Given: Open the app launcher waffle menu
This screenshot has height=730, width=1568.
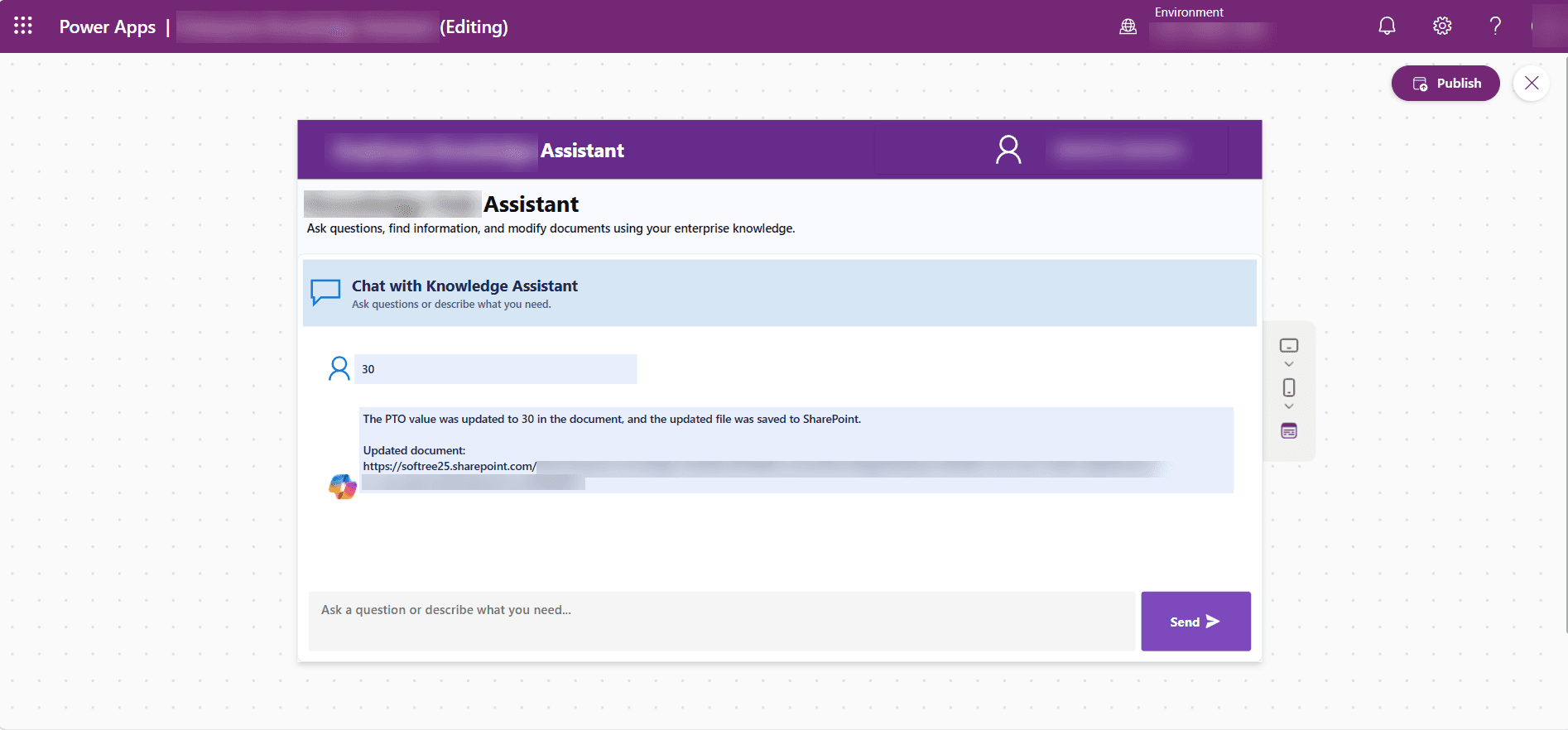Looking at the screenshot, I should coord(23,26).
